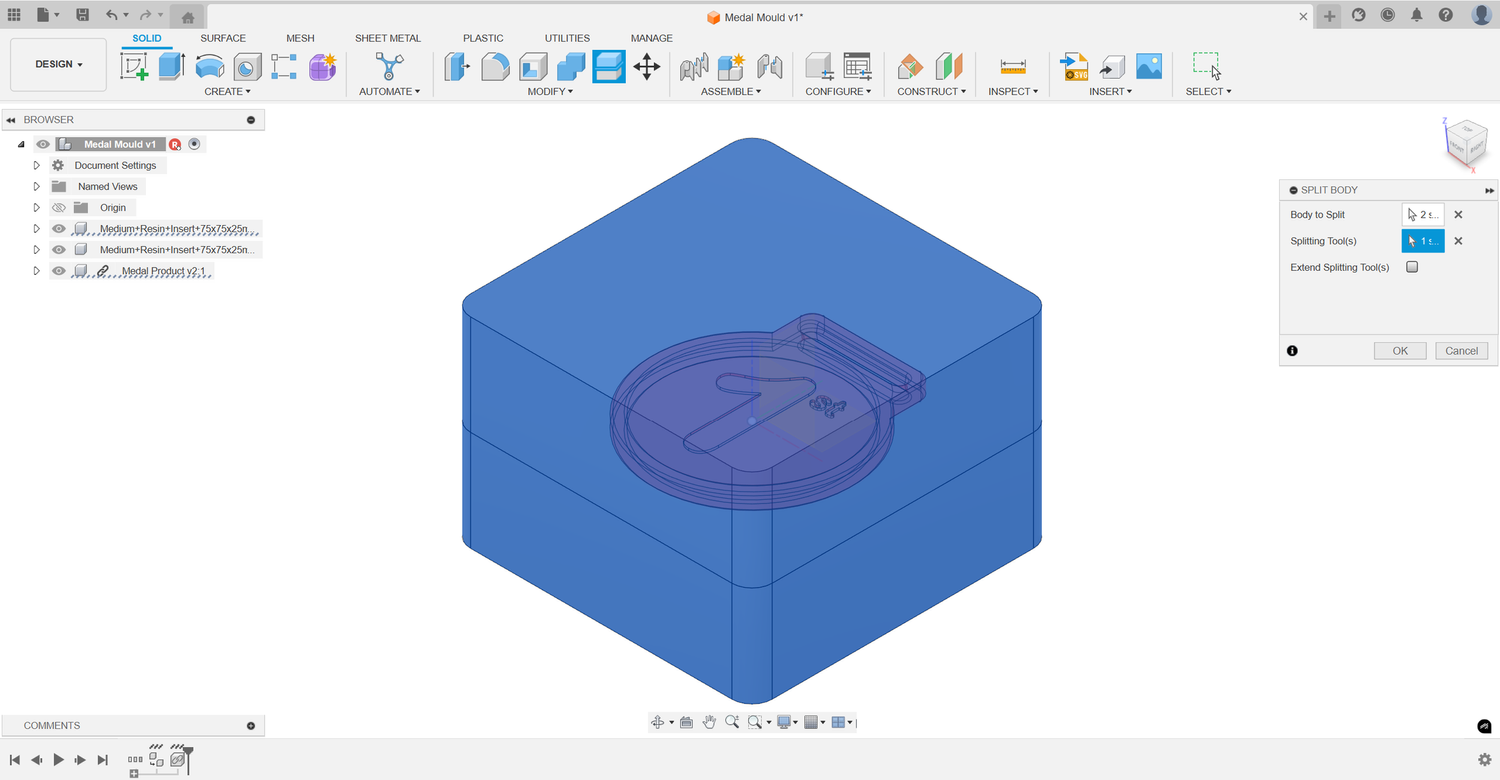Show the hidden Origin folder
Viewport: 1500px width, 780px height.
click(58, 208)
